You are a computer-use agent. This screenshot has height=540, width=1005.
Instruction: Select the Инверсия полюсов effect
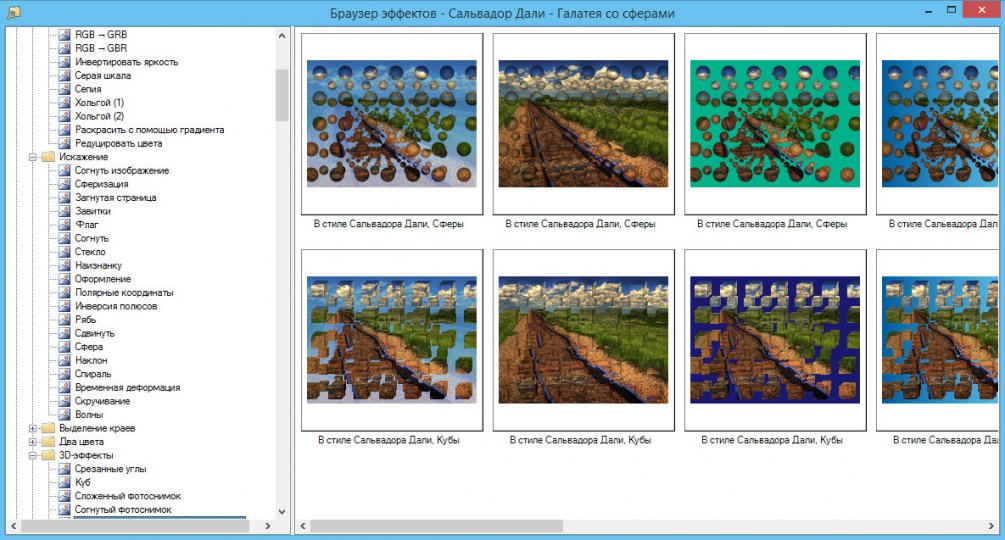(116, 306)
